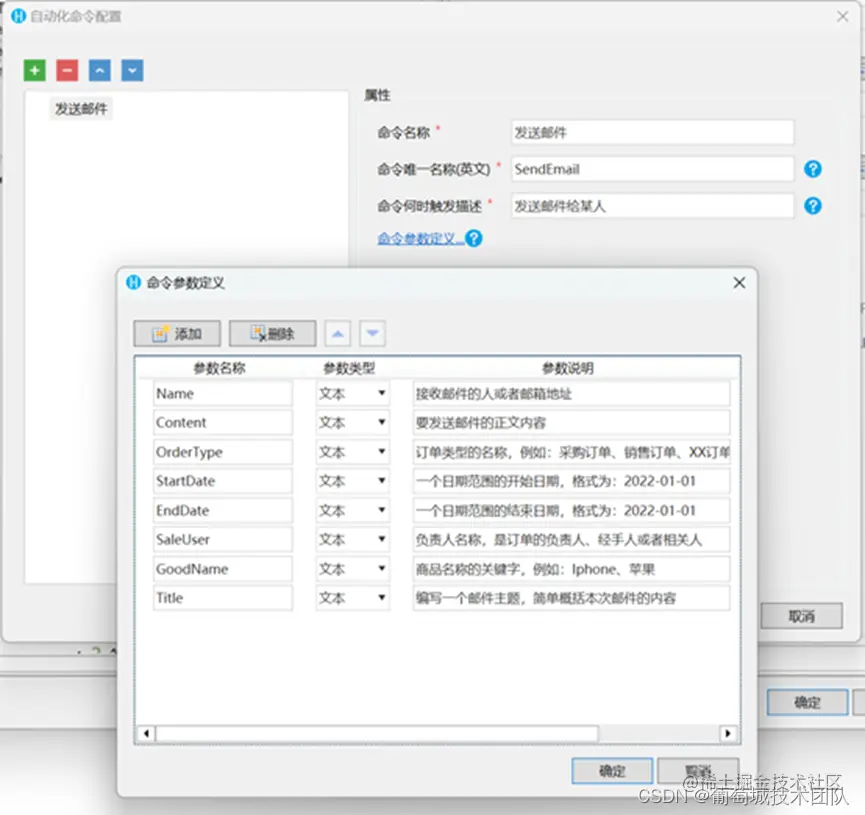Screen dimensions: 865x815
Task: Click the move parameter up arrow
Action: tap(340, 333)
